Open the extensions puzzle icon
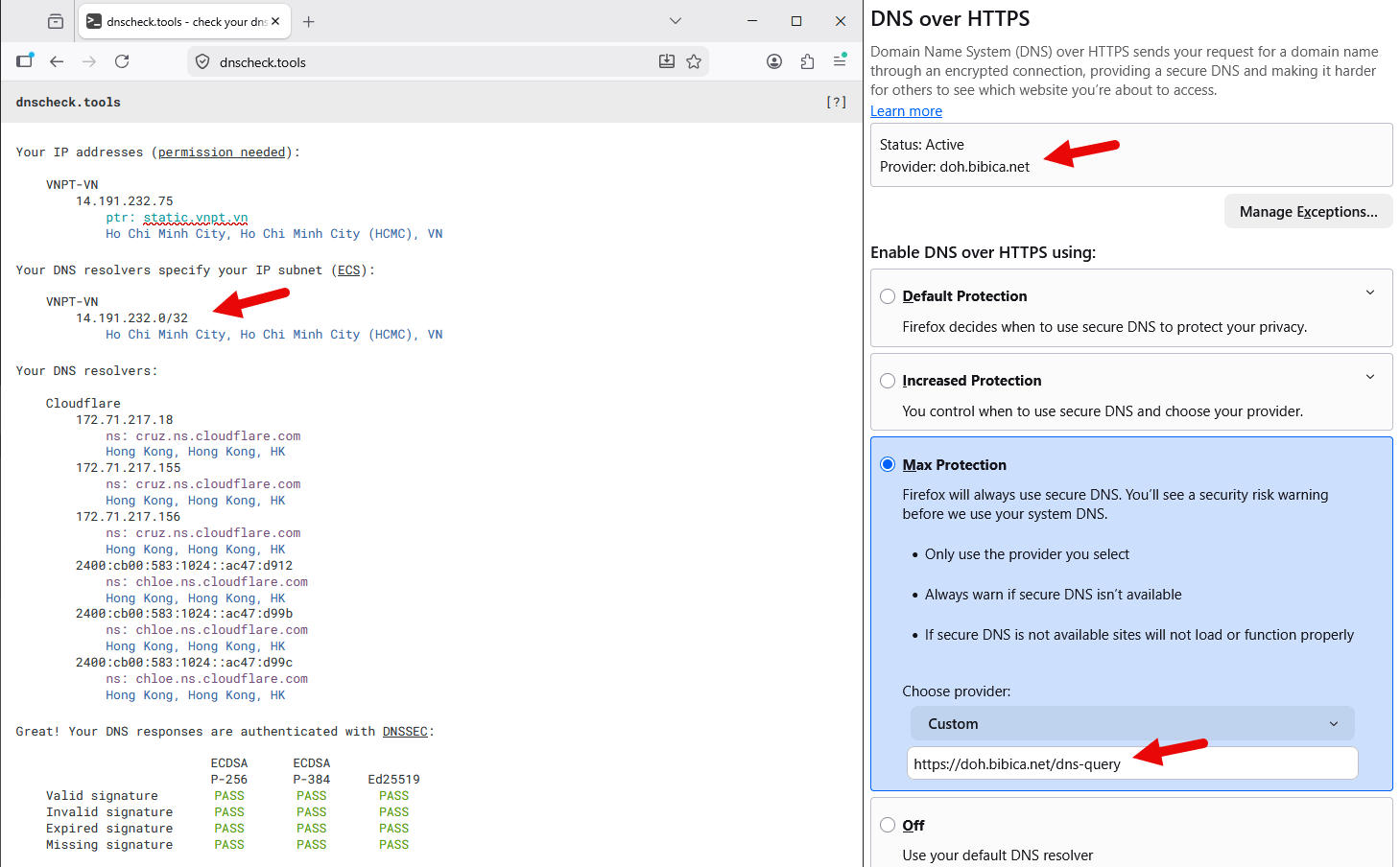 [x=807, y=61]
